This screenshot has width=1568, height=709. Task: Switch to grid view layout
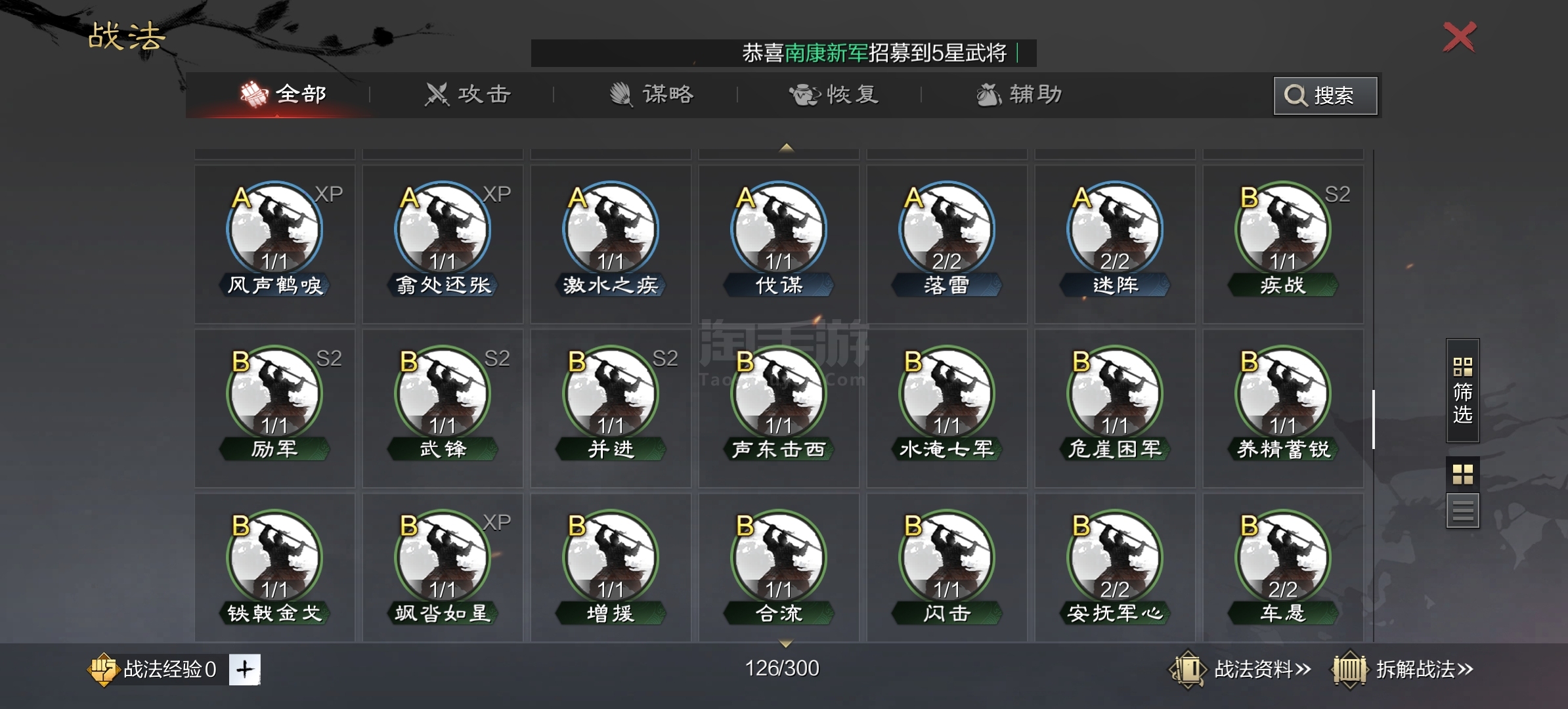pyautogui.click(x=1463, y=474)
